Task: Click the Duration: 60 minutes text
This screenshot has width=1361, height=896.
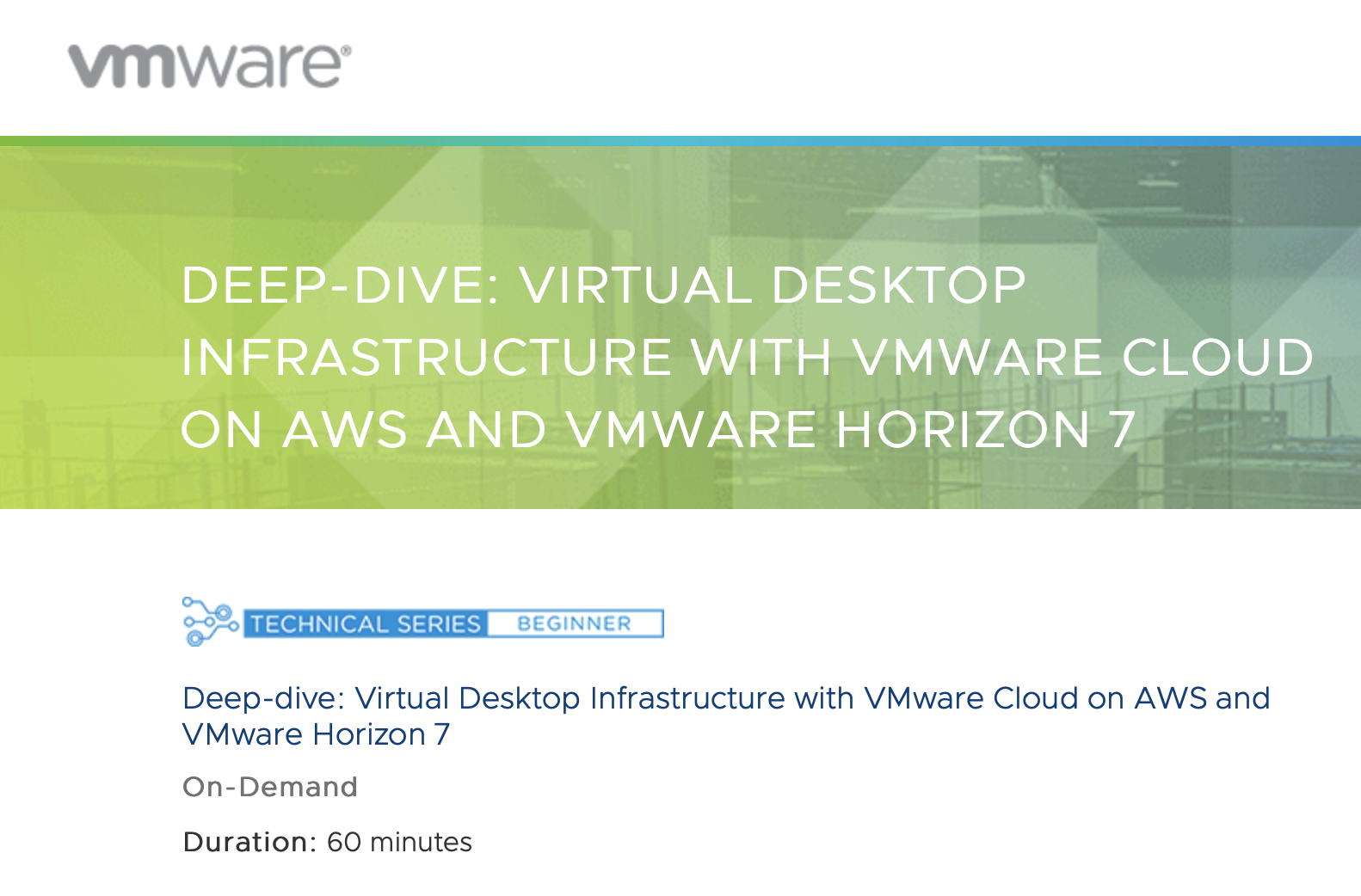Action: pos(328,842)
